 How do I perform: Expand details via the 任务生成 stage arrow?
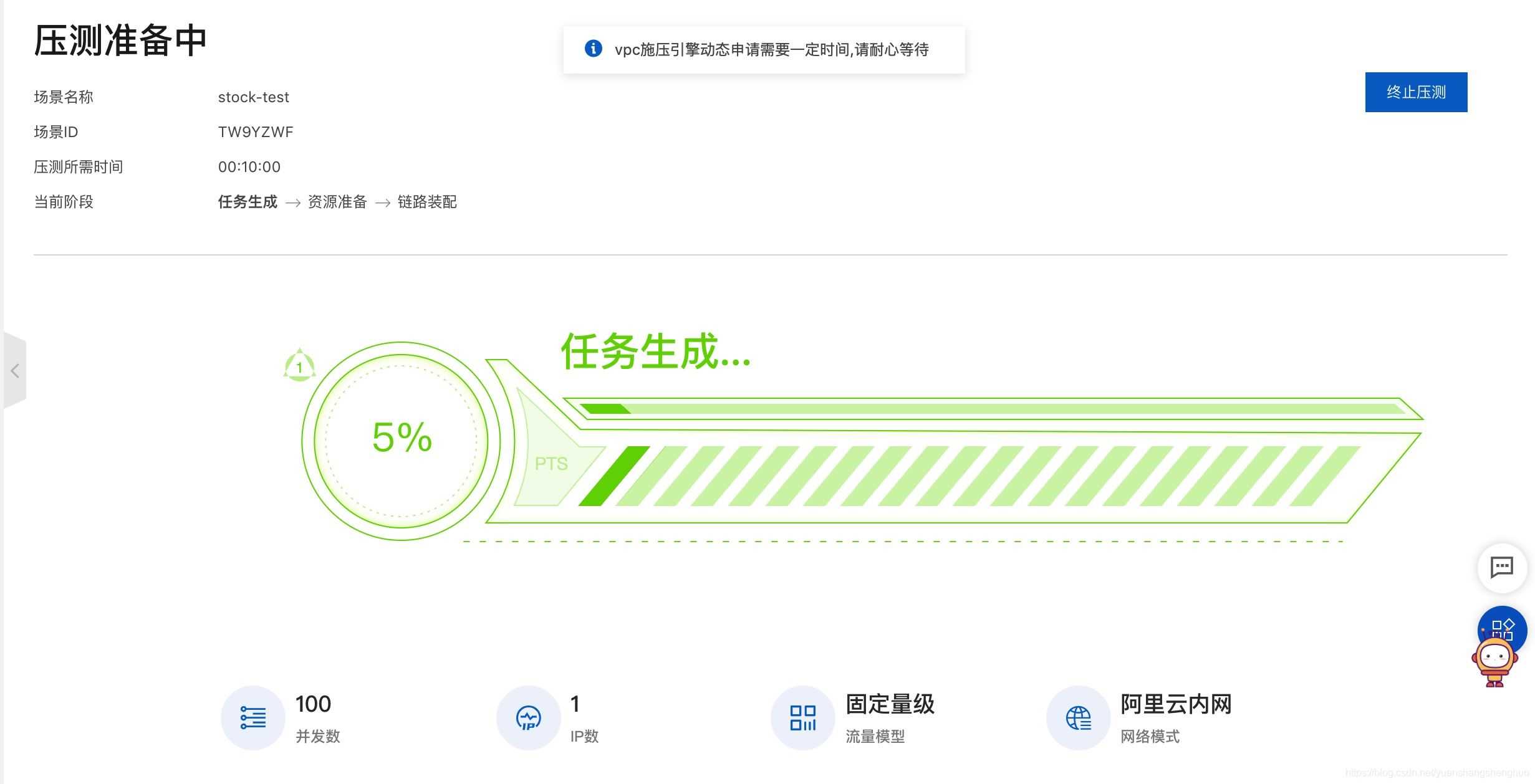tap(292, 202)
